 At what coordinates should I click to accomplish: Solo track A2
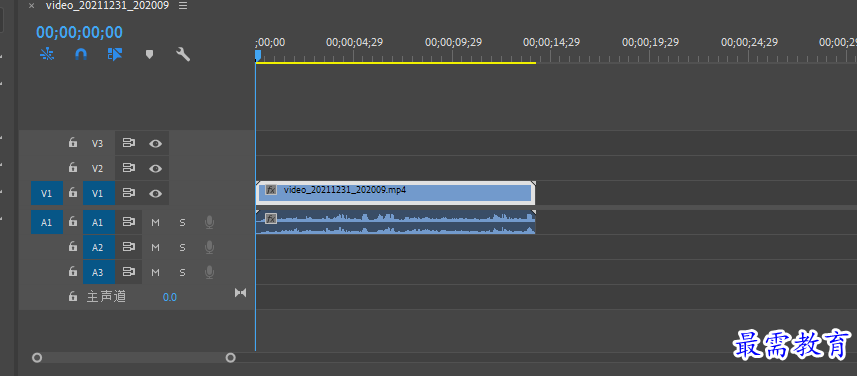183,248
